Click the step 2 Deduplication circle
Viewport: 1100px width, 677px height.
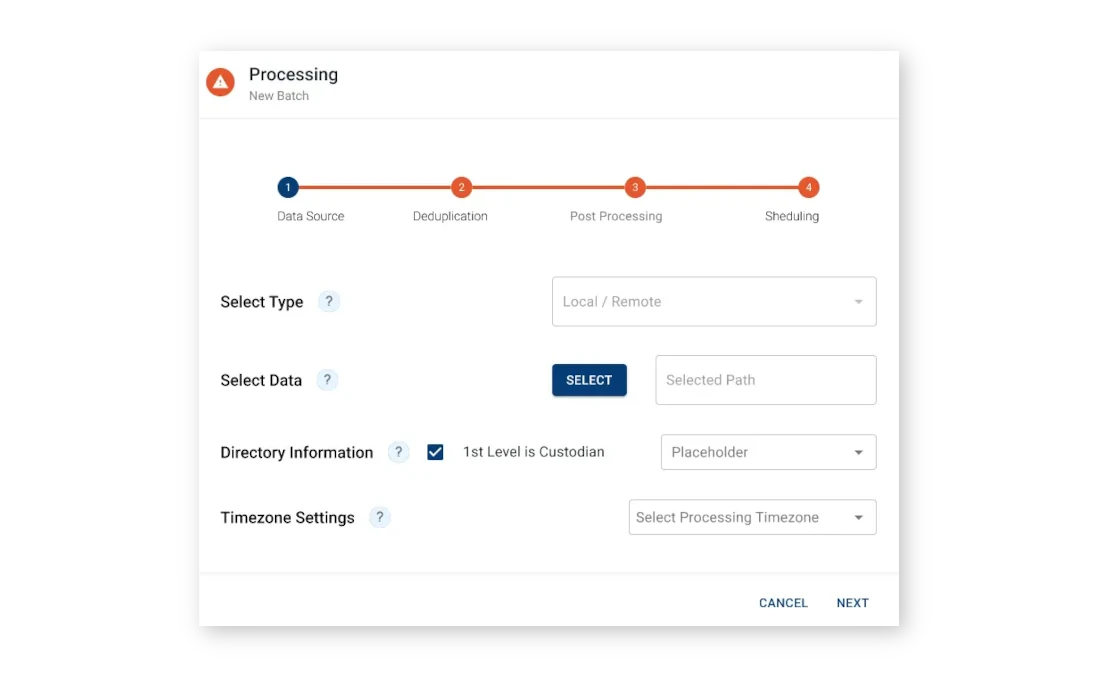(461, 187)
